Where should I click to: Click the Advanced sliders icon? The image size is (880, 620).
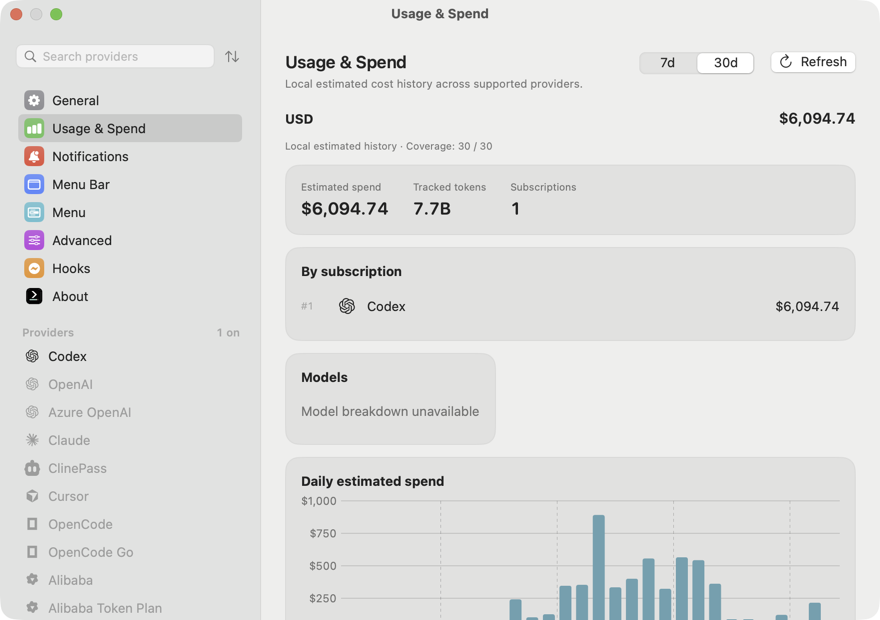point(34,241)
